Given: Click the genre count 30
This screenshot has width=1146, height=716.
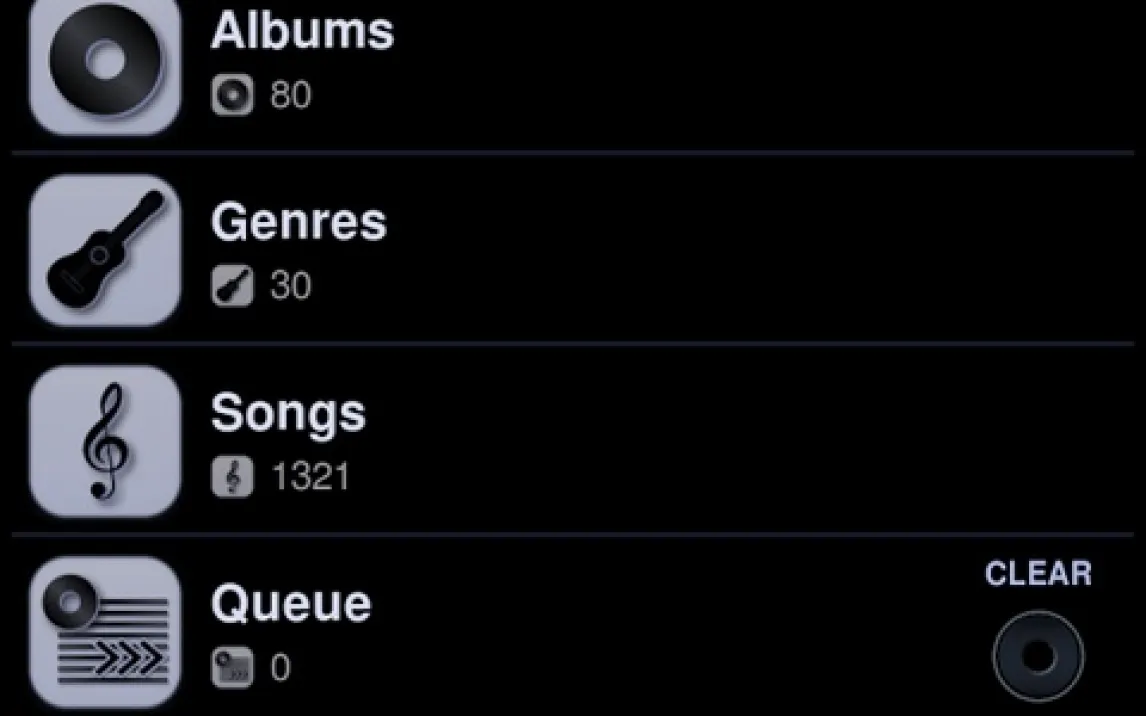Looking at the screenshot, I should tap(290, 287).
